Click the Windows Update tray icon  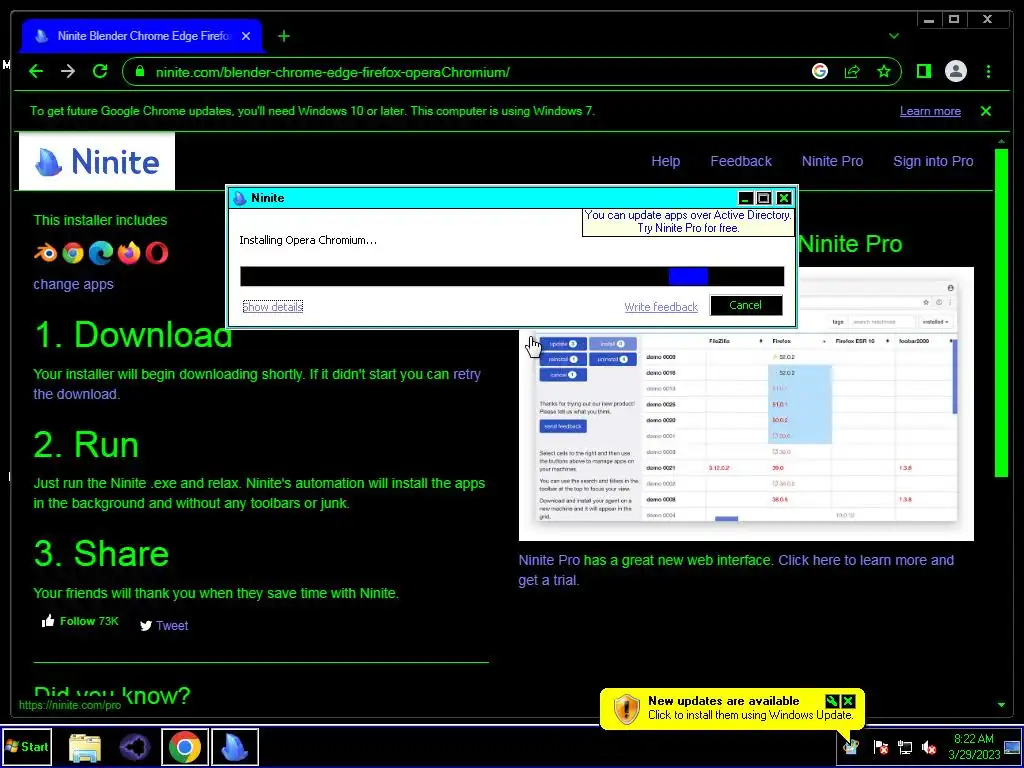(850, 747)
